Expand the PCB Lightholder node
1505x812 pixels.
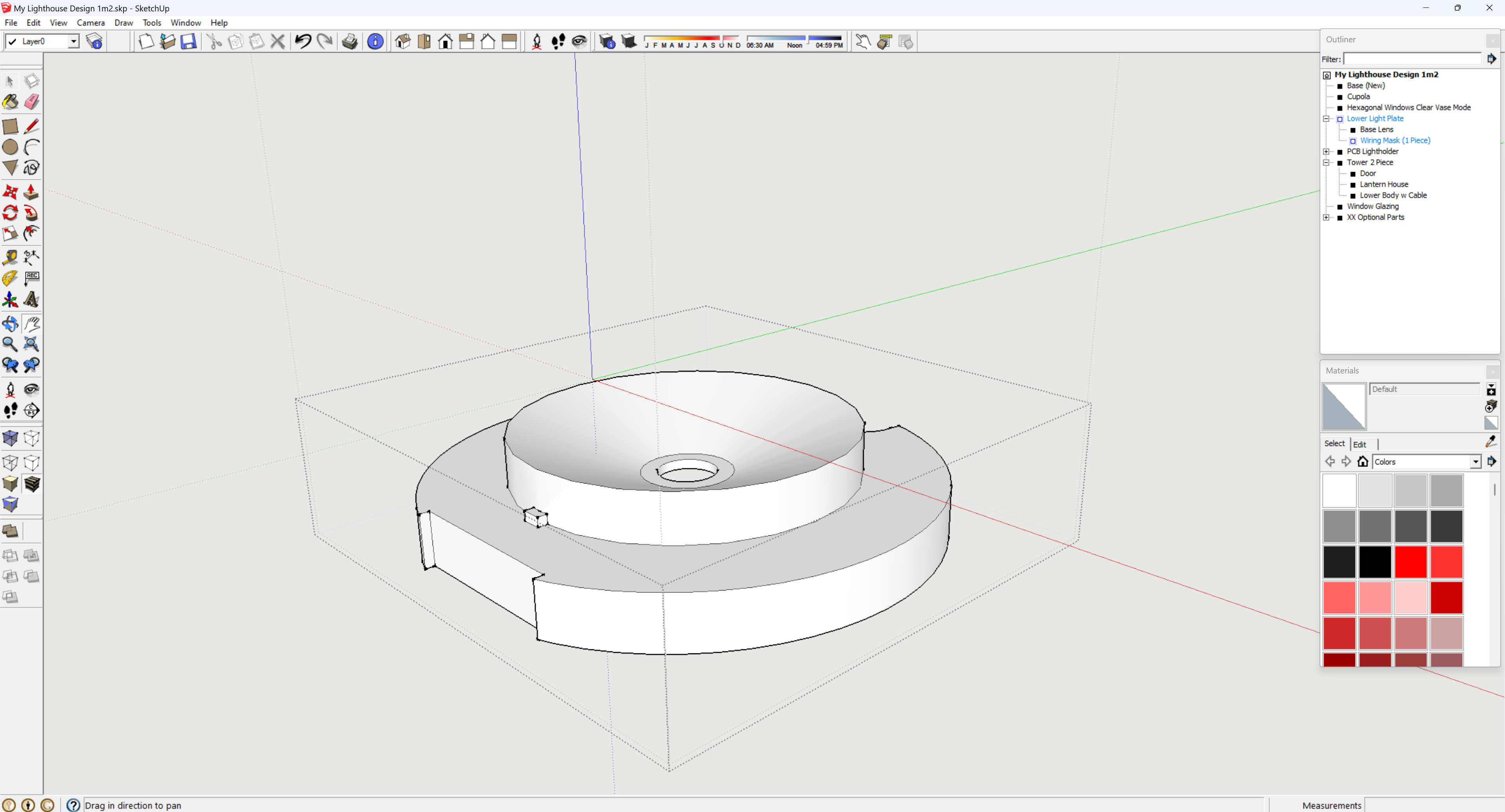coord(1326,152)
